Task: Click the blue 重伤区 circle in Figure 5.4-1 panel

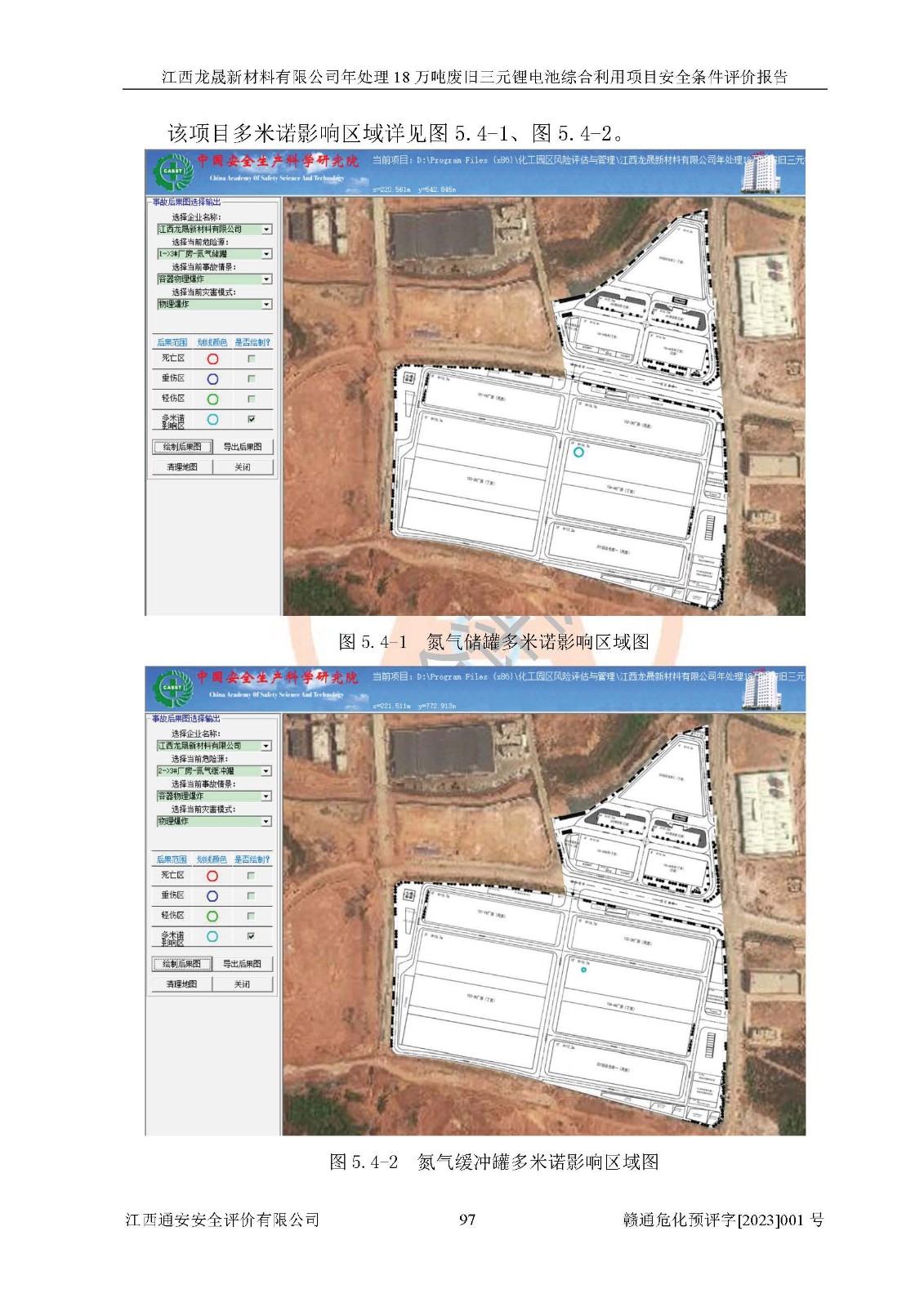Action: (212, 379)
